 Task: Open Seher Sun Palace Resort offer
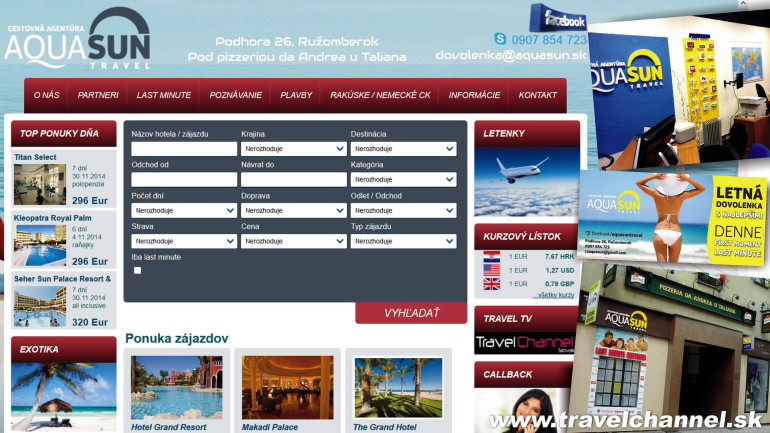(62, 279)
